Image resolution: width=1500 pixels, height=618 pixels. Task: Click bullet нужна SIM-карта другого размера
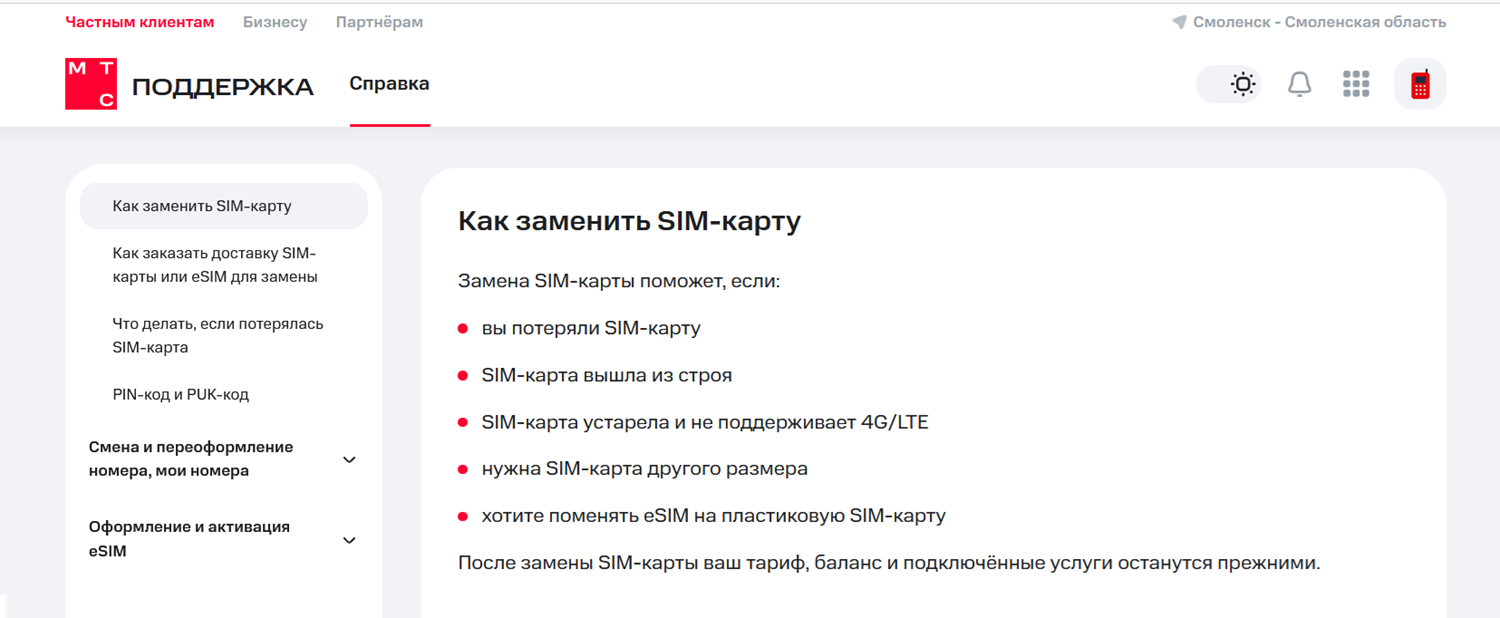click(x=645, y=469)
